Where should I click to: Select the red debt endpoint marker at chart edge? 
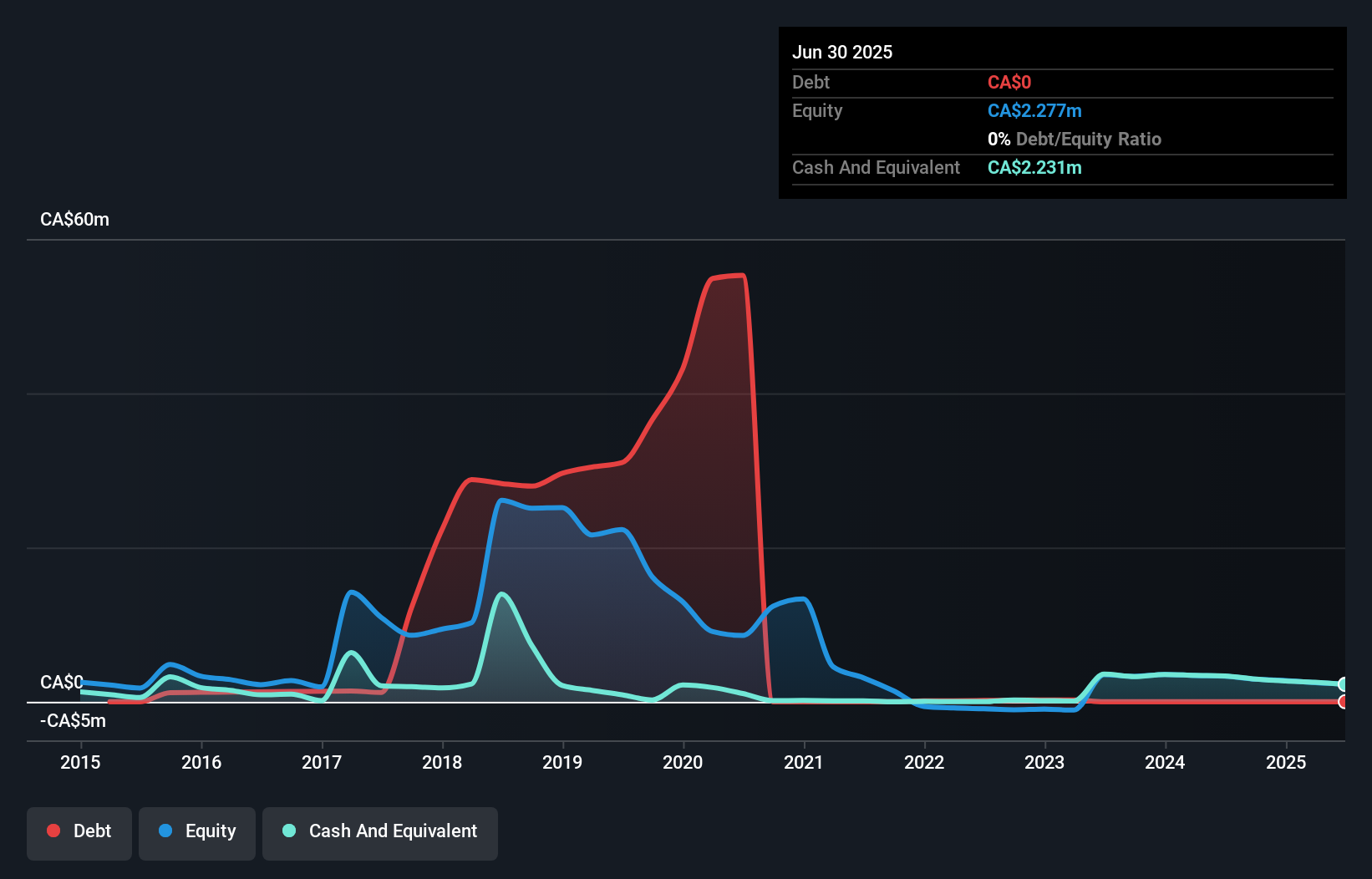(1344, 702)
